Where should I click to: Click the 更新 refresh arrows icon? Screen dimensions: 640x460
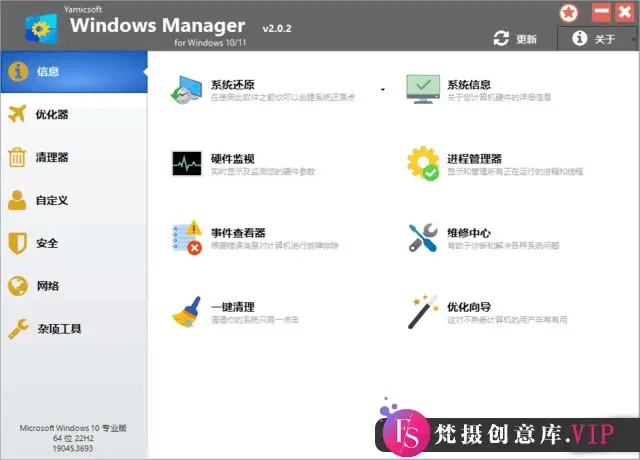click(x=501, y=38)
